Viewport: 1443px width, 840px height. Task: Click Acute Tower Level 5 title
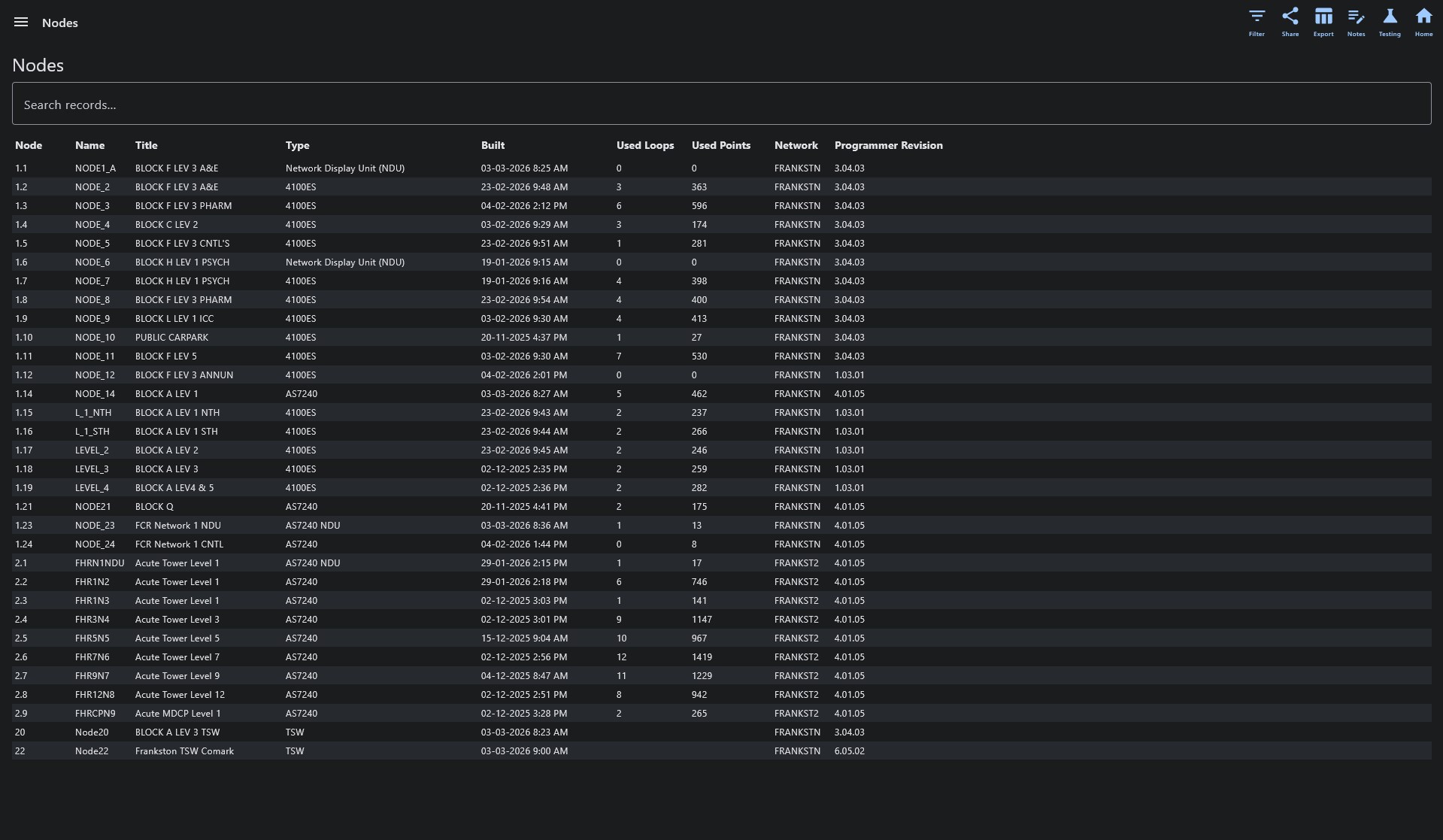point(177,638)
